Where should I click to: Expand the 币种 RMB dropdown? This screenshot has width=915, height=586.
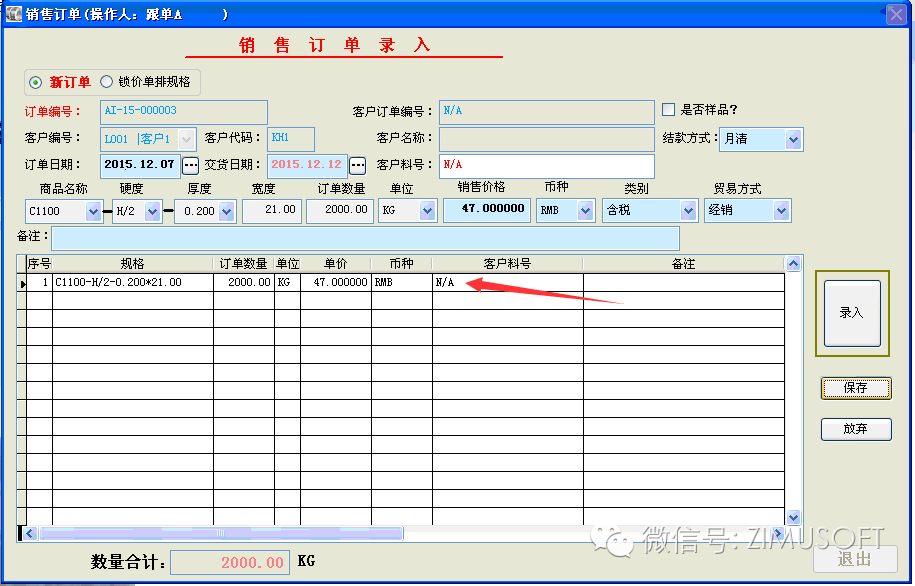584,211
